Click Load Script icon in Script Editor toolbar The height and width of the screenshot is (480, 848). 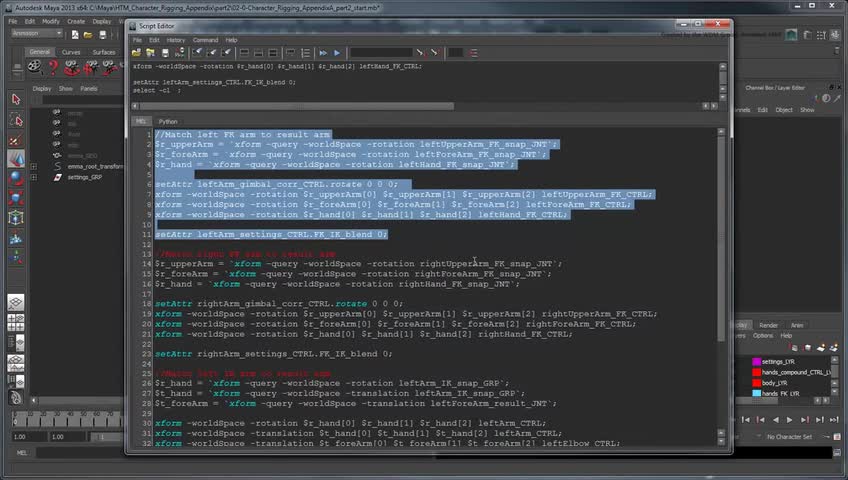[136, 52]
